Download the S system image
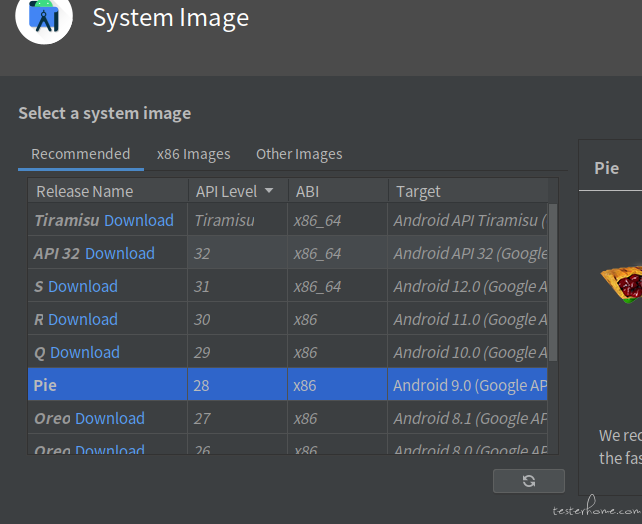Viewport: 642px width, 524px height. [83, 287]
